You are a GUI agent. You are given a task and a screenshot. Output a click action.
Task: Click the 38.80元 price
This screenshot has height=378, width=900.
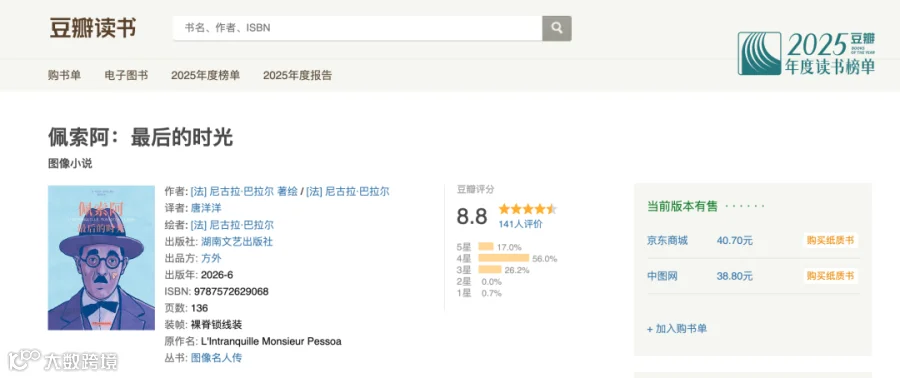pyautogui.click(x=735, y=276)
